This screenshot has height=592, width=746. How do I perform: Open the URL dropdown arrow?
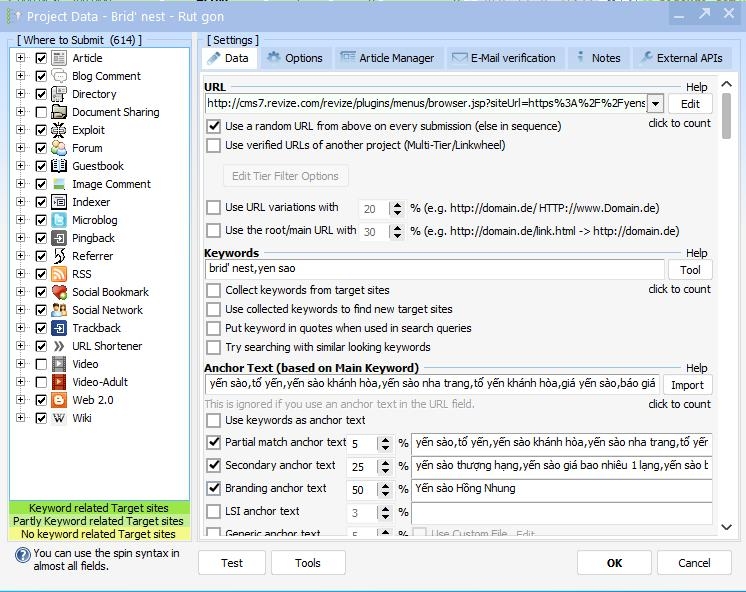tap(655, 104)
